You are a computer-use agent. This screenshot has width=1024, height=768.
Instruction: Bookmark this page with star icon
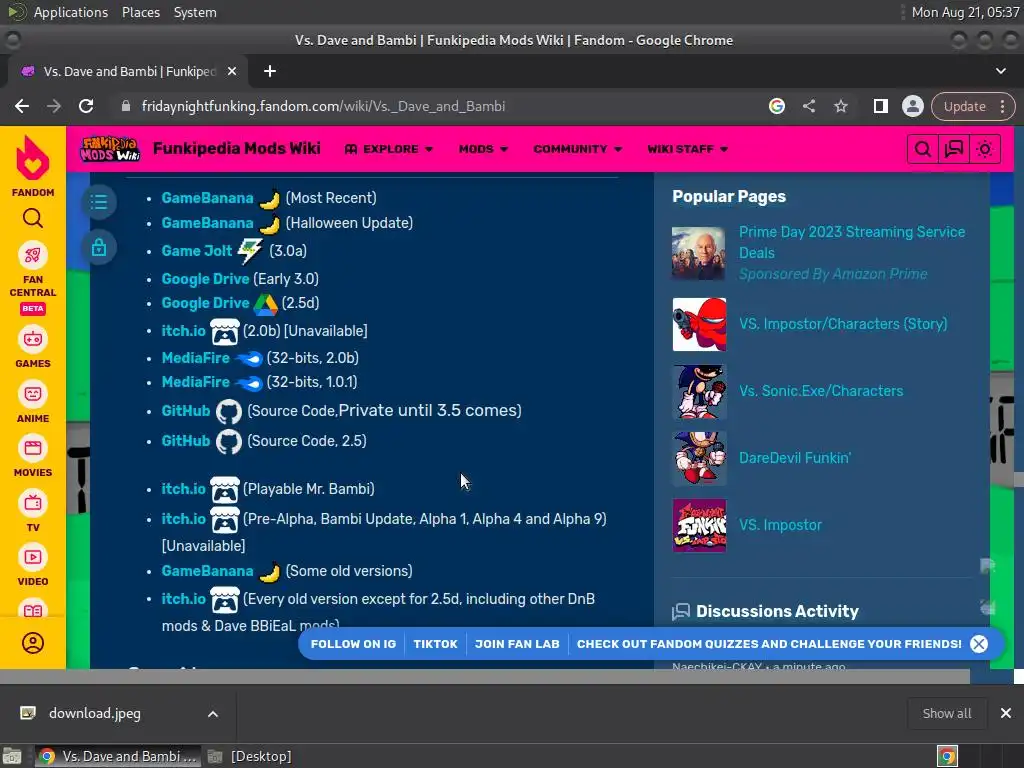coord(840,106)
